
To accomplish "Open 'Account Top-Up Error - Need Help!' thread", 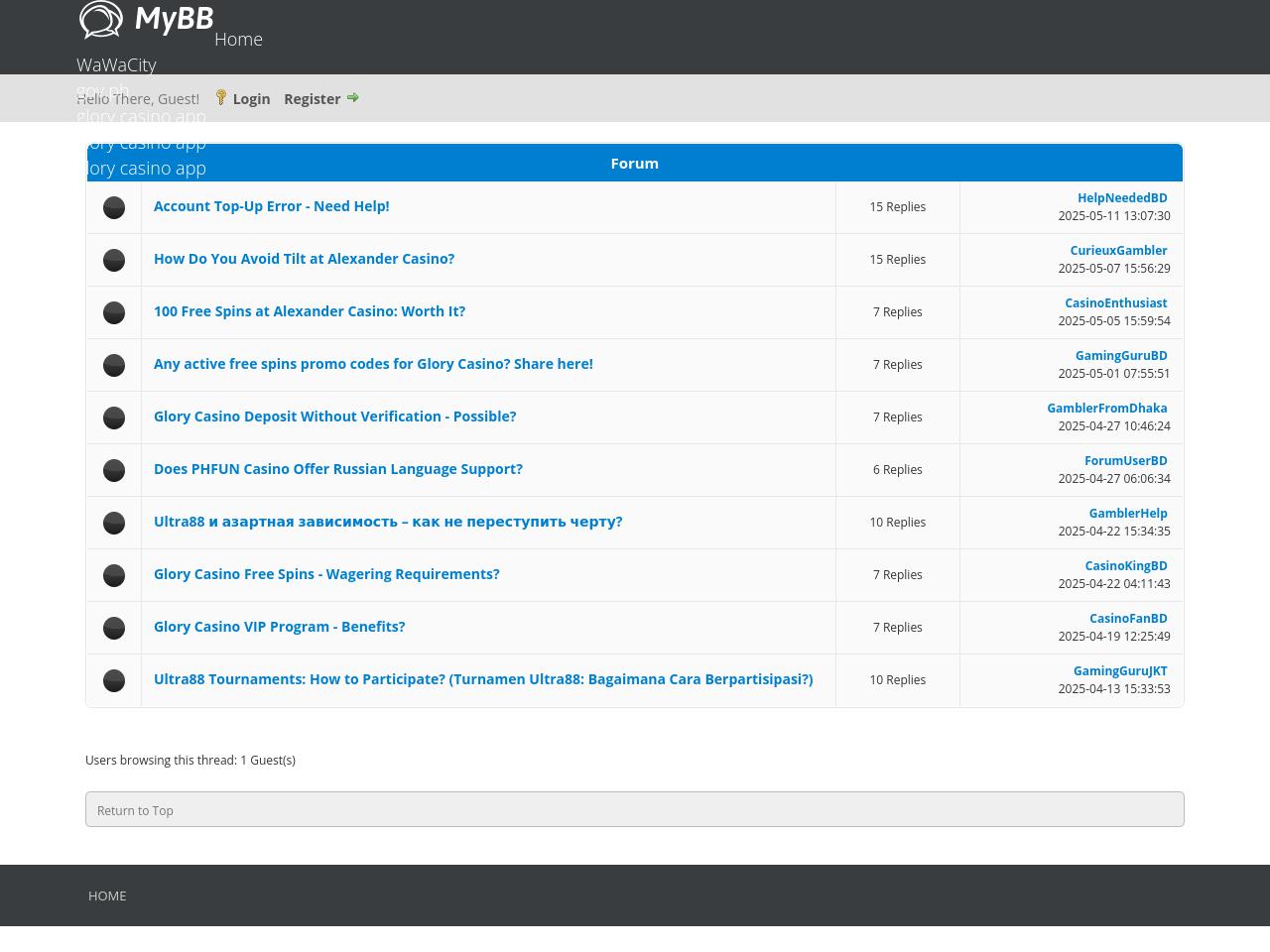I will (271, 206).
